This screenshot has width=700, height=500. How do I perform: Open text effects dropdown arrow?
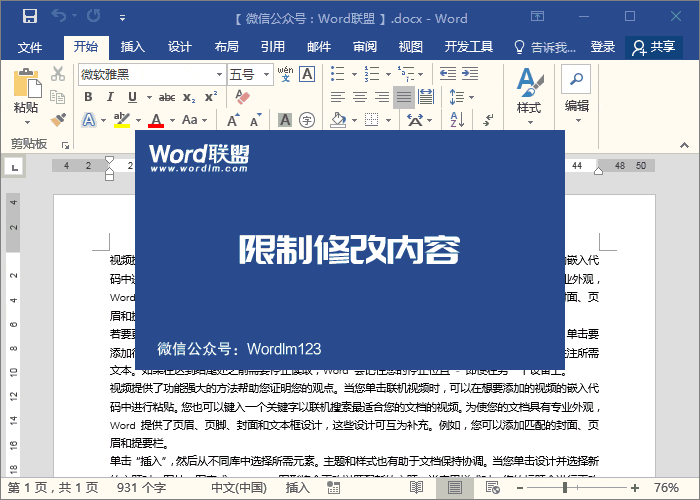pyautogui.click(x=104, y=121)
